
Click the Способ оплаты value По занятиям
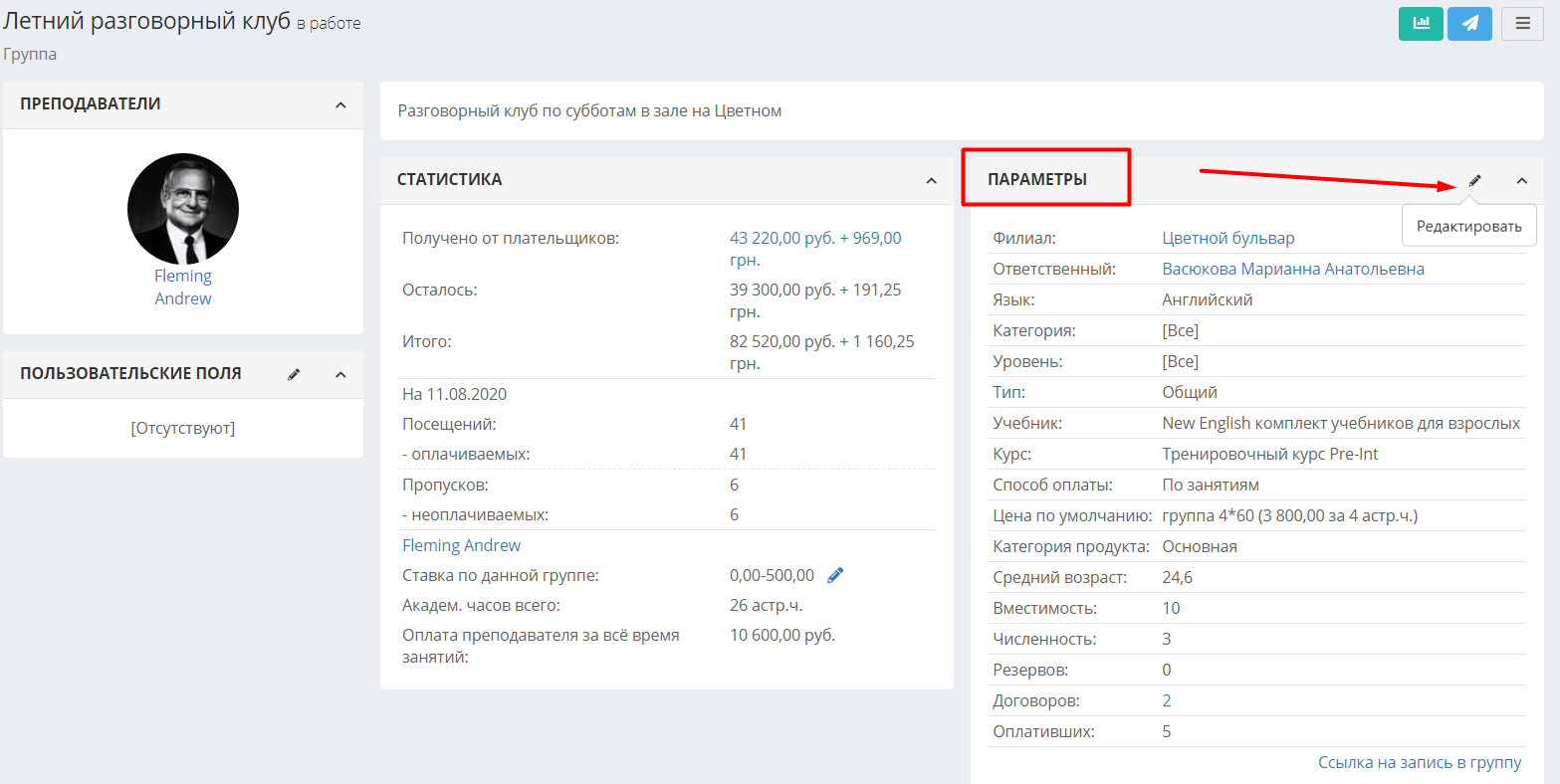coord(1211,485)
